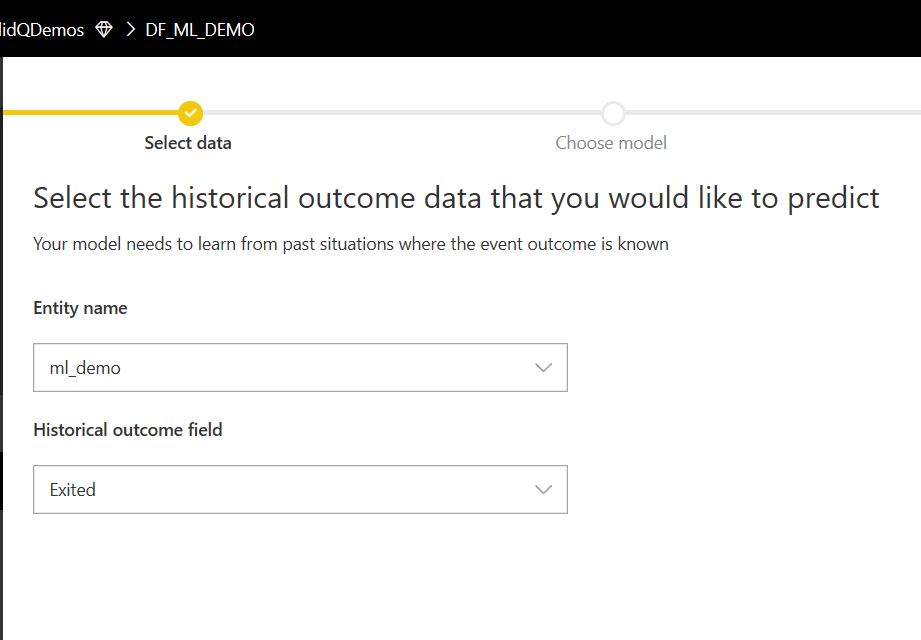Click the chevron in the Exited dropdown
The image size is (921, 640).
click(x=543, y=490)
